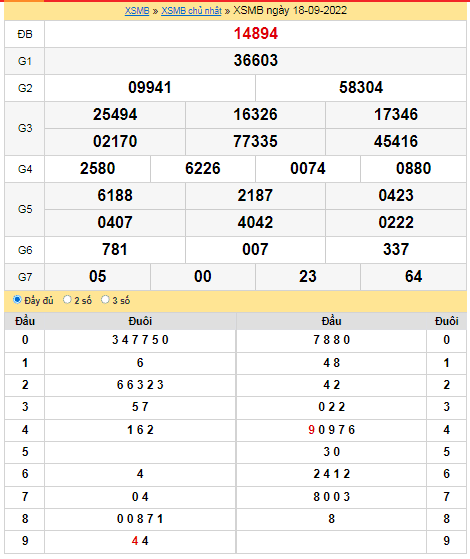Click G3 result 77335
The width and height of the screenshot is (470, 559).
(x=255, y=142)
